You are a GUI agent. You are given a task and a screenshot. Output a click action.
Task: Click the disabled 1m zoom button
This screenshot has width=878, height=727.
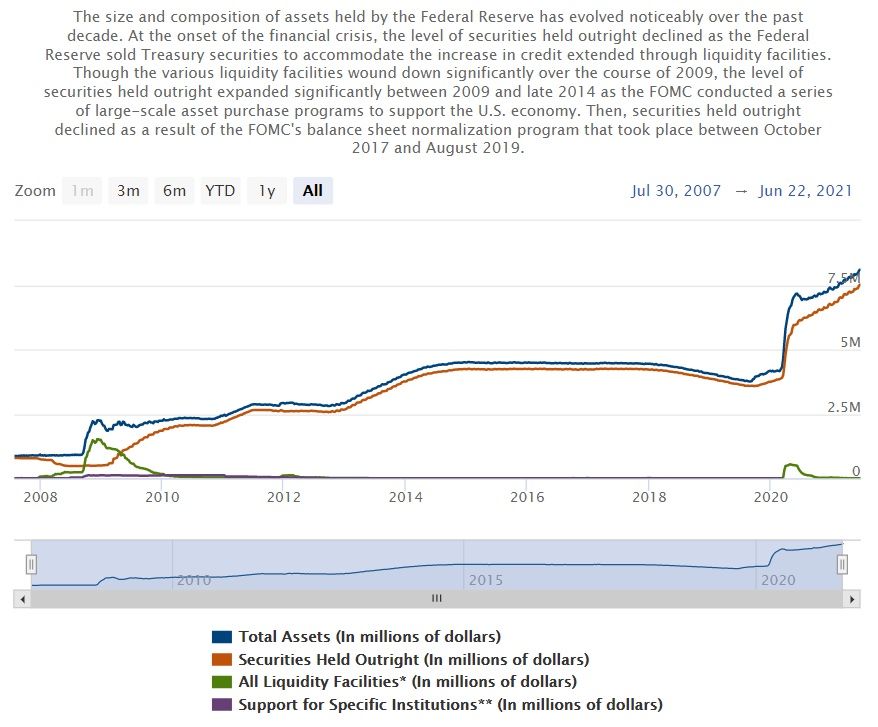(x=82, y=191)
